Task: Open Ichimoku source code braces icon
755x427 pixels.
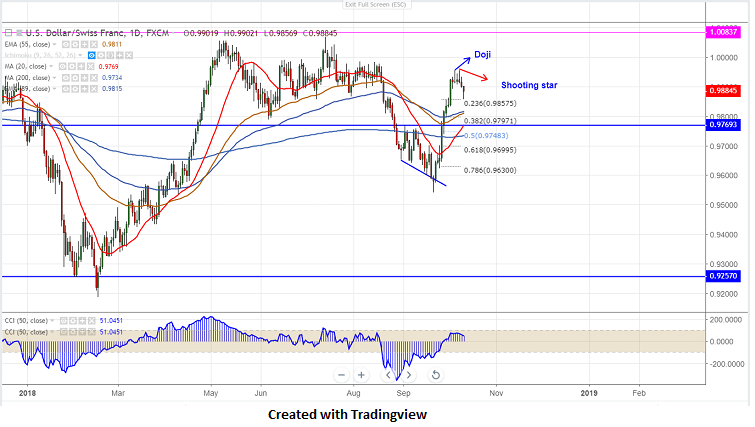Action: [110, 55]
